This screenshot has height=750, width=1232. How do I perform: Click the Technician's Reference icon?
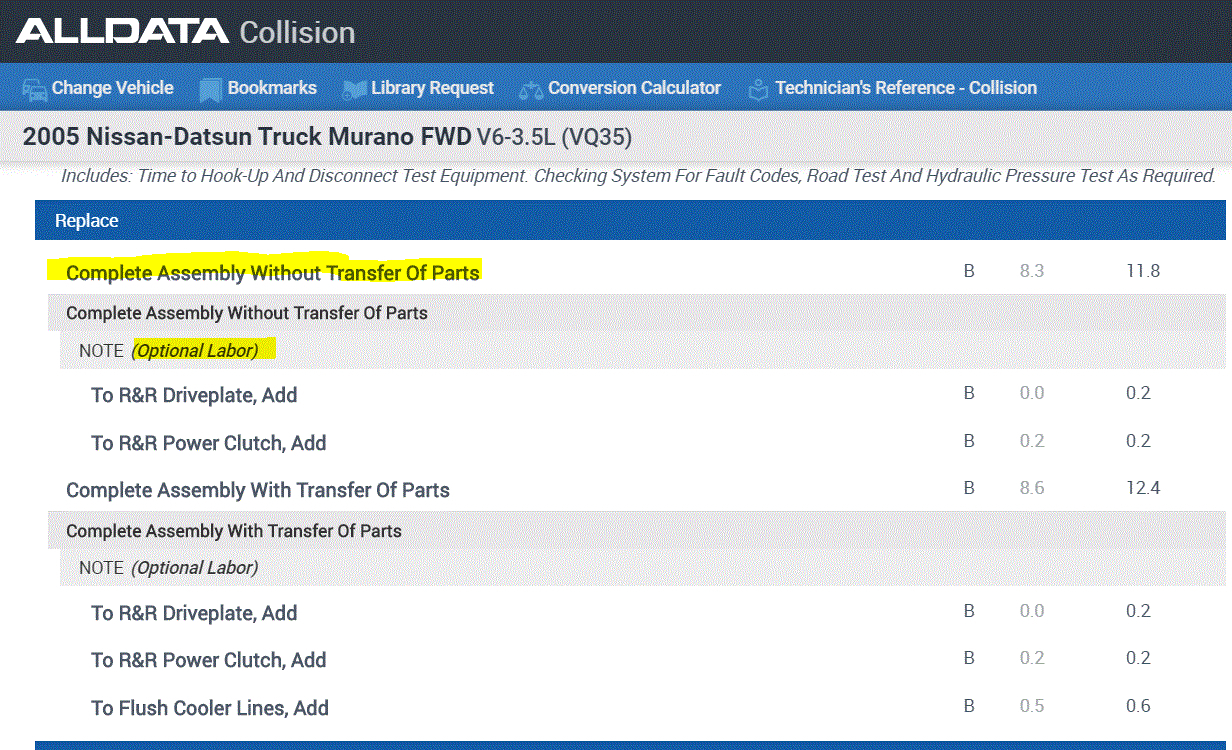[759, 89]
